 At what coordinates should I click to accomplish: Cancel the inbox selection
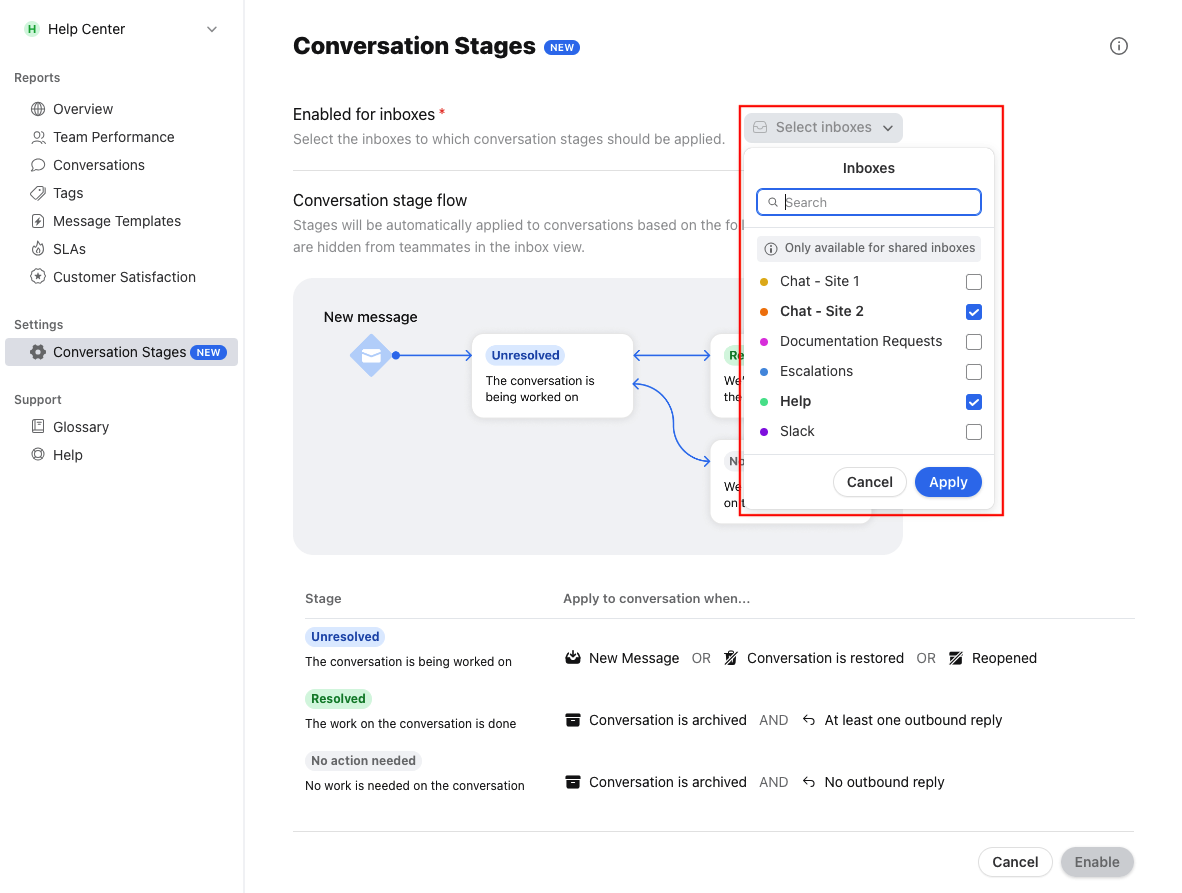[x=869, y=481]
